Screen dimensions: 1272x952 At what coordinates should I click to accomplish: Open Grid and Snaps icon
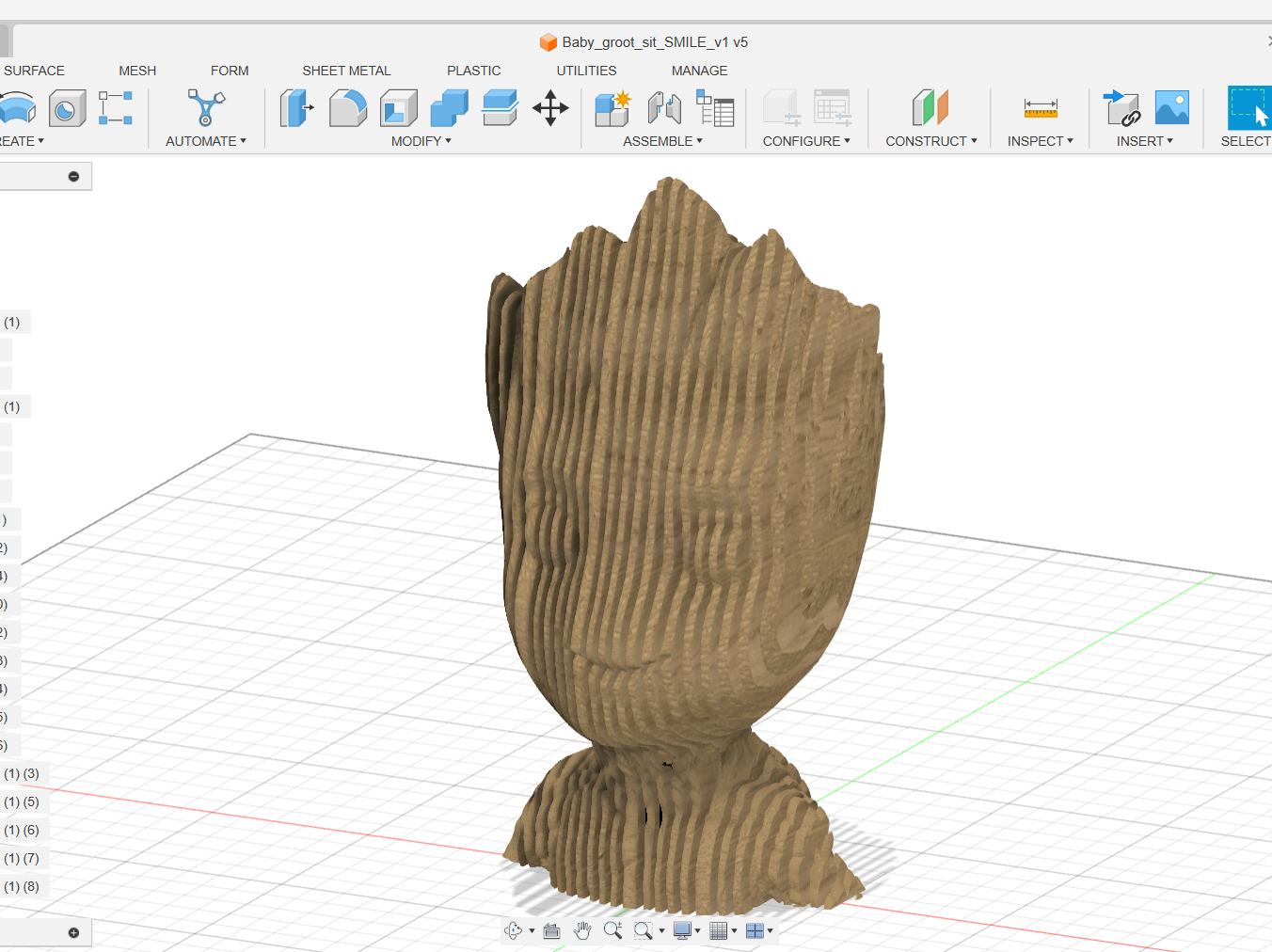coord(719,930)
